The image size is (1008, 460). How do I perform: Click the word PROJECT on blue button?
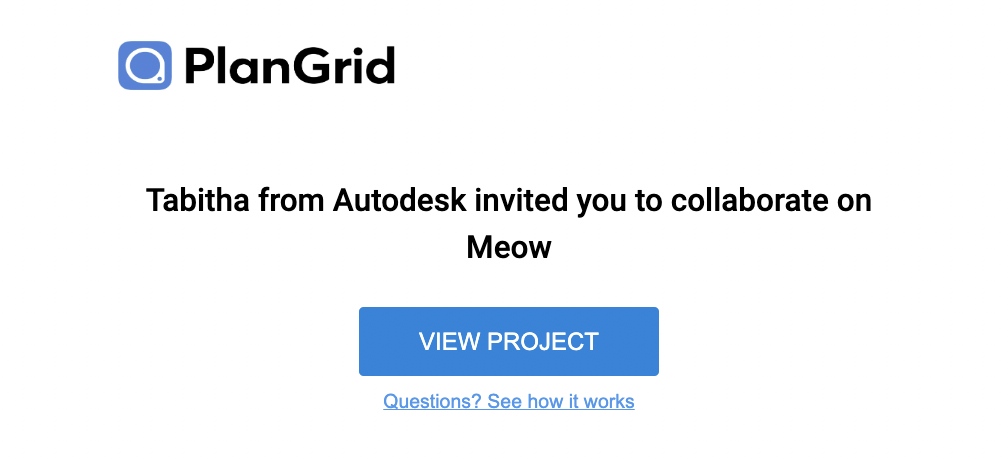[x=543, y=341]
